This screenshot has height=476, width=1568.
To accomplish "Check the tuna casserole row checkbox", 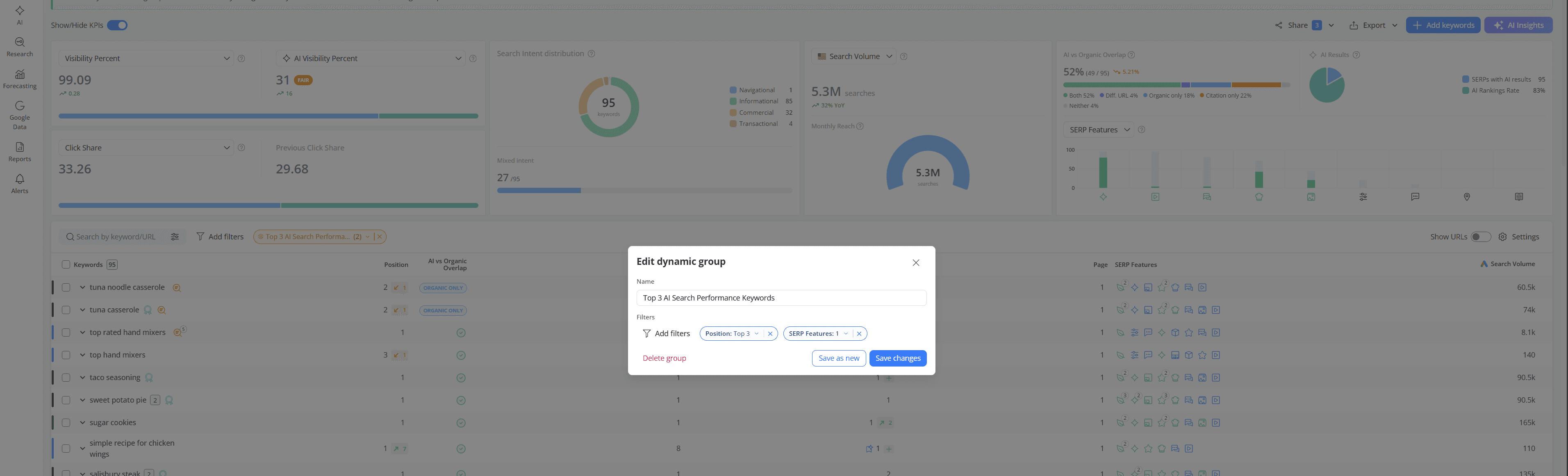I will pos(66,310).
